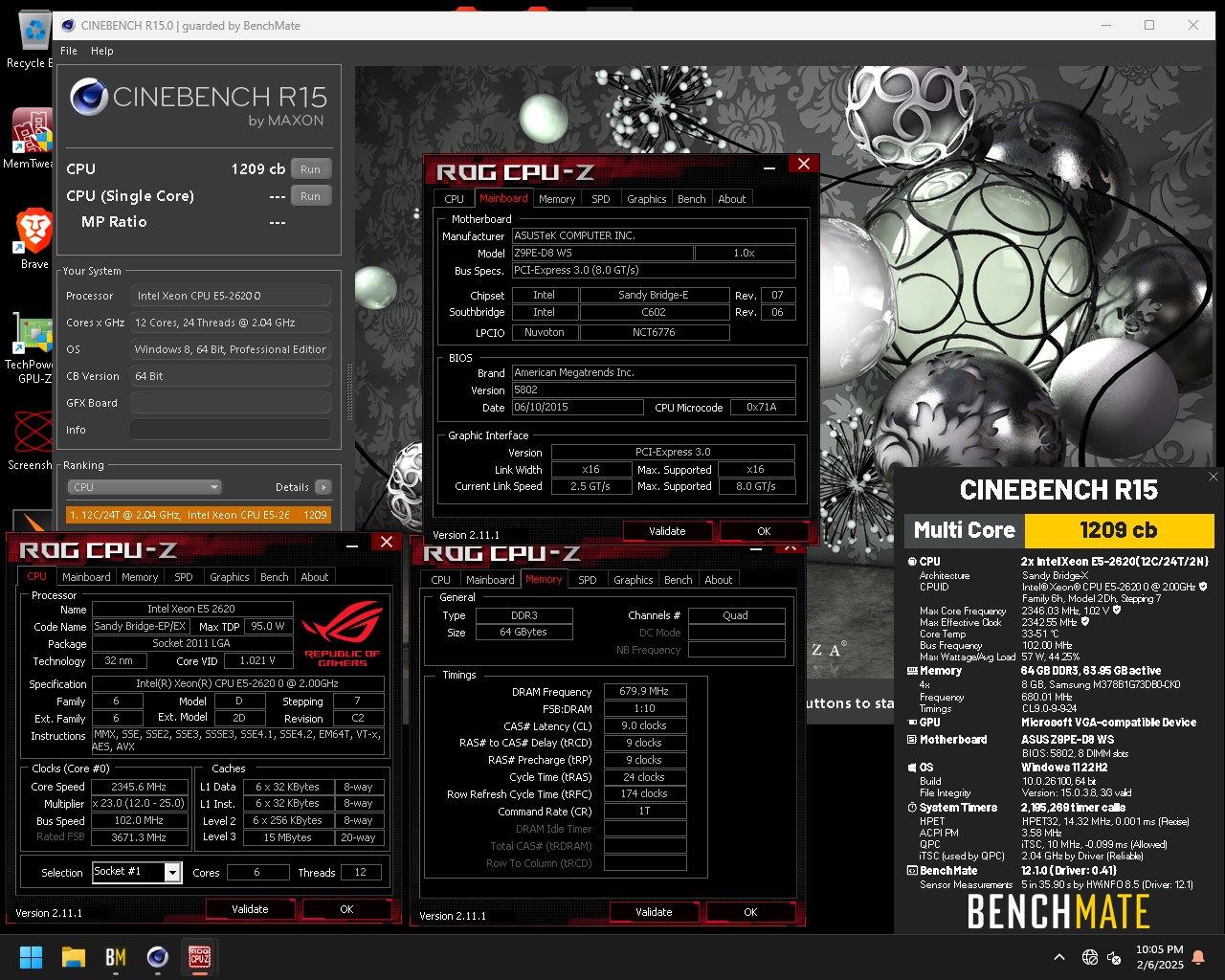Screen dimensions: 1225x980
Task: Switch to Mainboard tab in CPU window
Action: point(86,577)
